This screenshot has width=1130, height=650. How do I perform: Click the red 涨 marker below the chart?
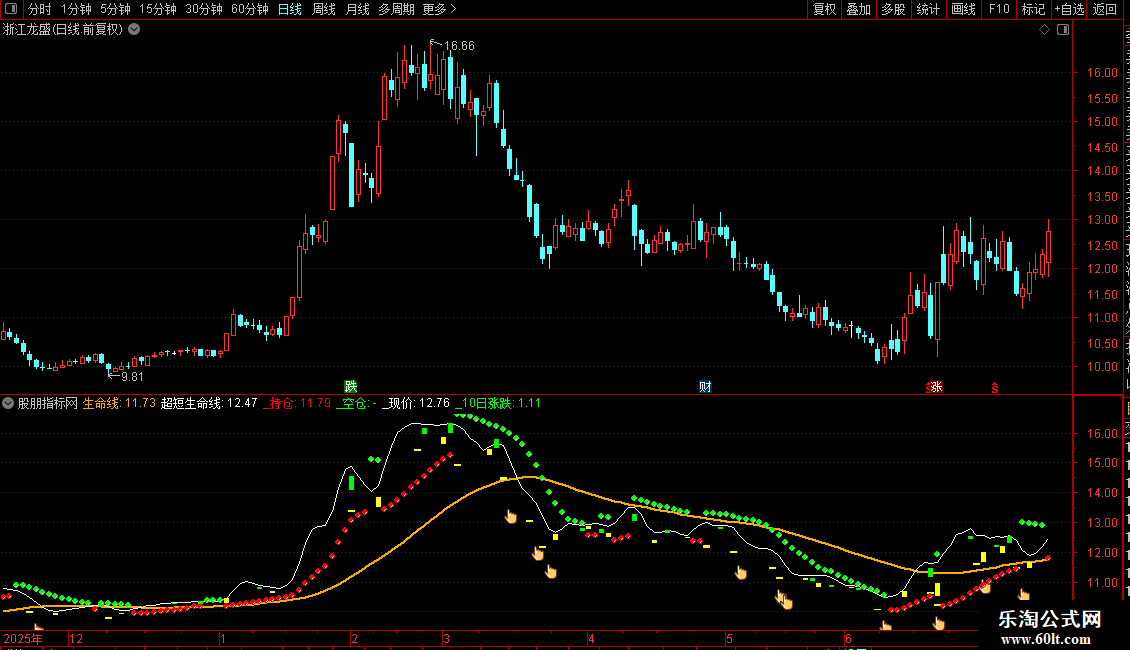coord(935,387)
